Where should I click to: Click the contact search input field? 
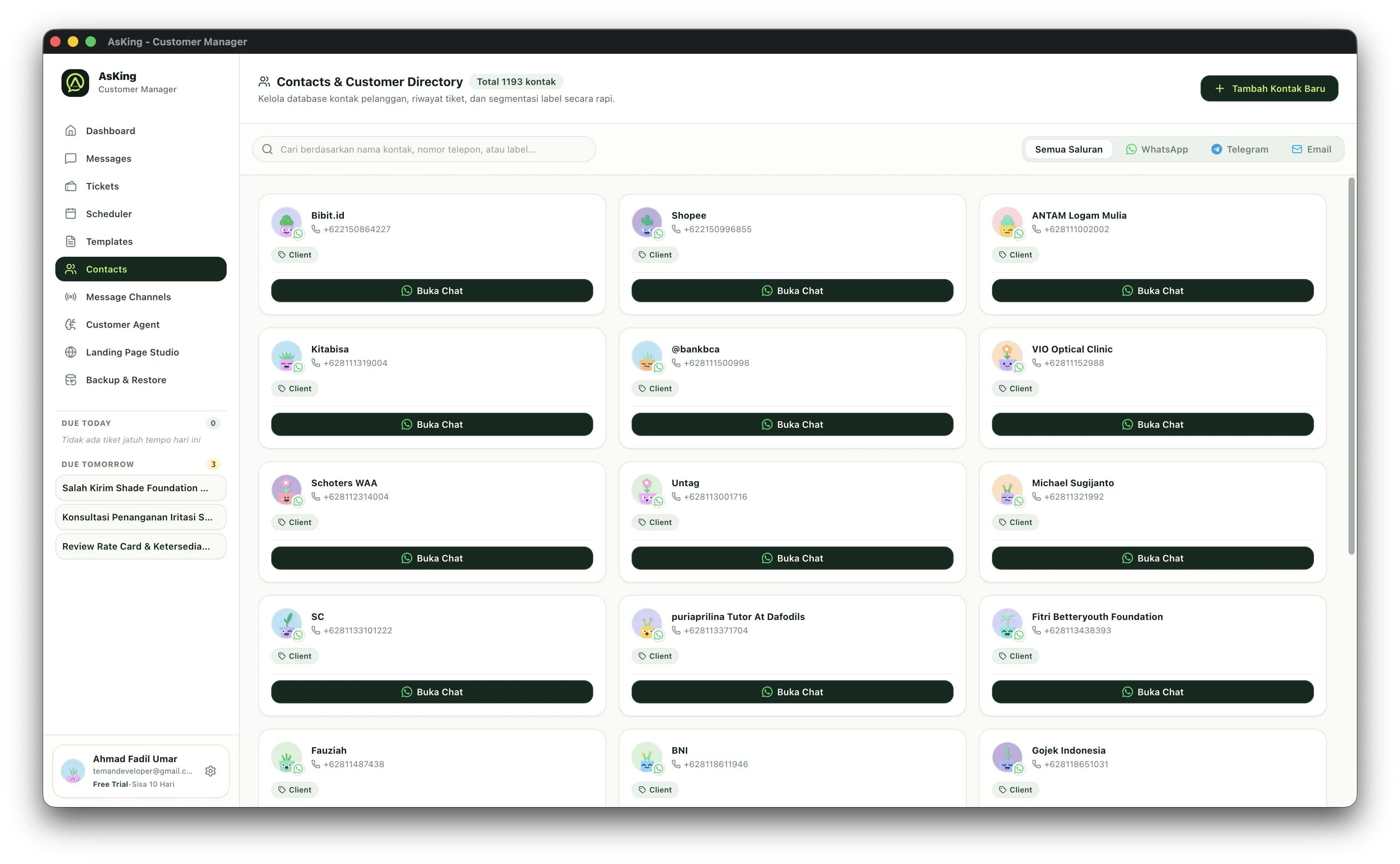click(x=424, y=149)
